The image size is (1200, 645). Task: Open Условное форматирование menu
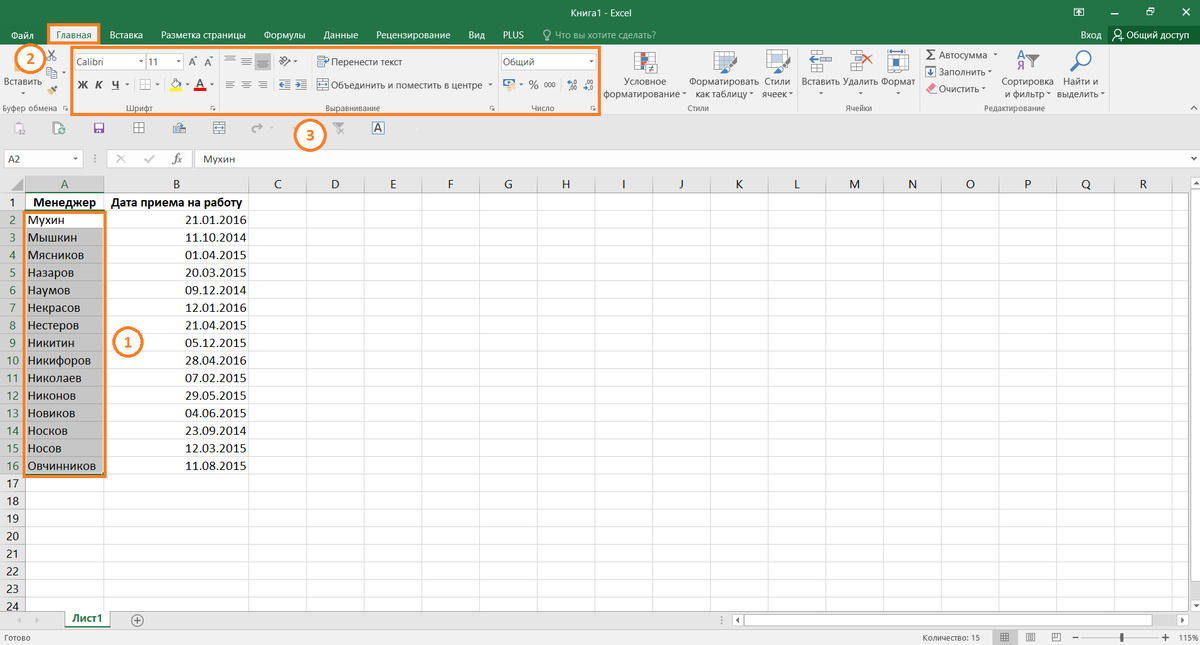(x=645, y=75)
